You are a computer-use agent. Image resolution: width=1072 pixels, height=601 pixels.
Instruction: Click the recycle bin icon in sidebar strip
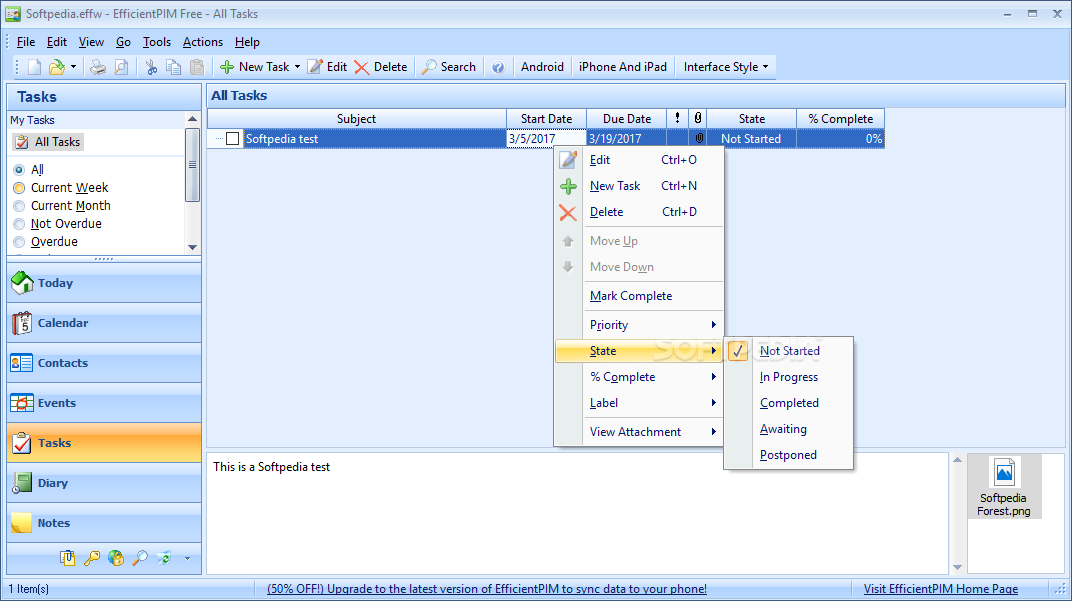pyautogui.click(x=164, y=558)
